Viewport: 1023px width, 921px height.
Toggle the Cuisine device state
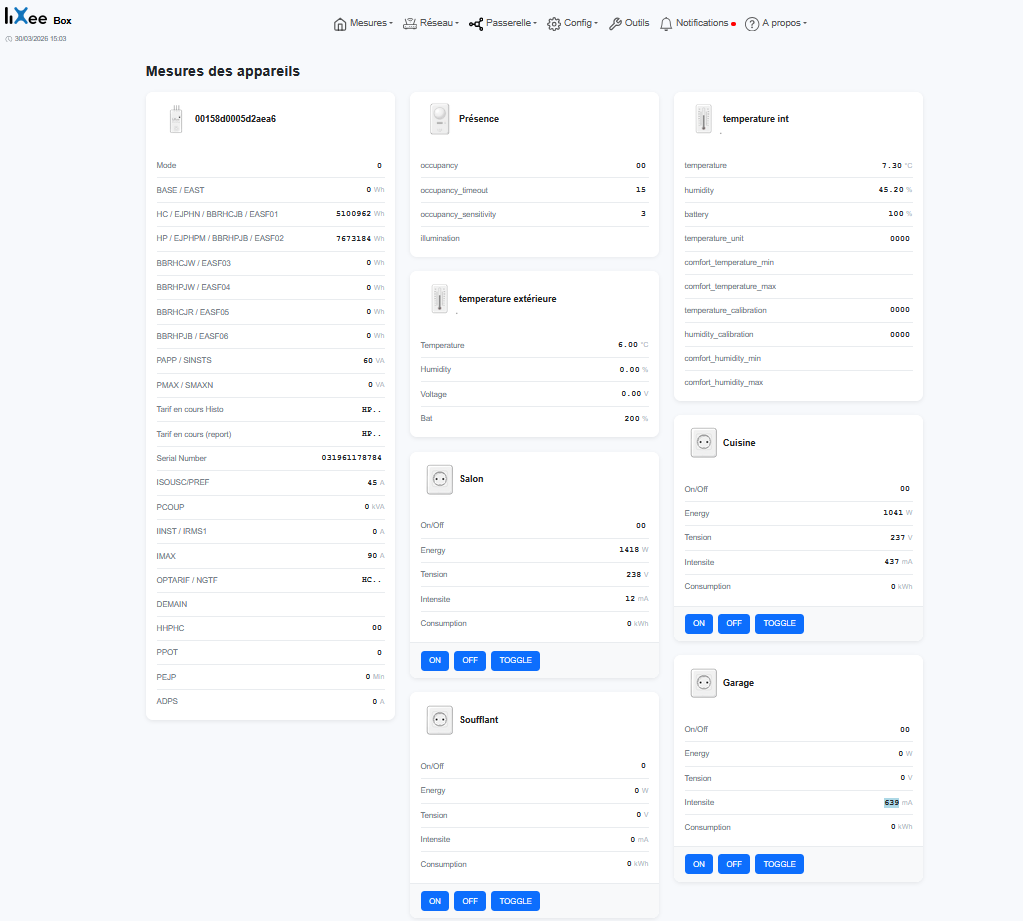778,623
